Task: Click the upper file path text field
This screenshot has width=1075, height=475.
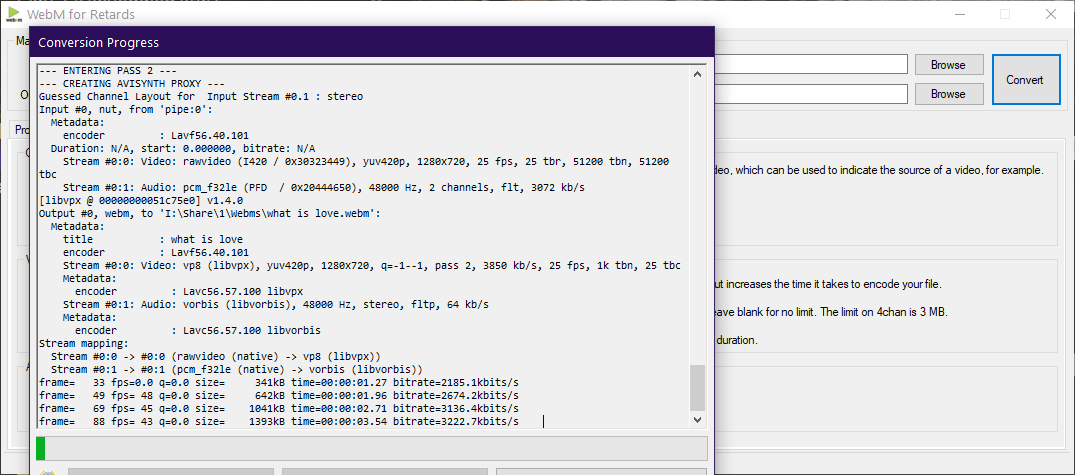Action: click(810, 65)
